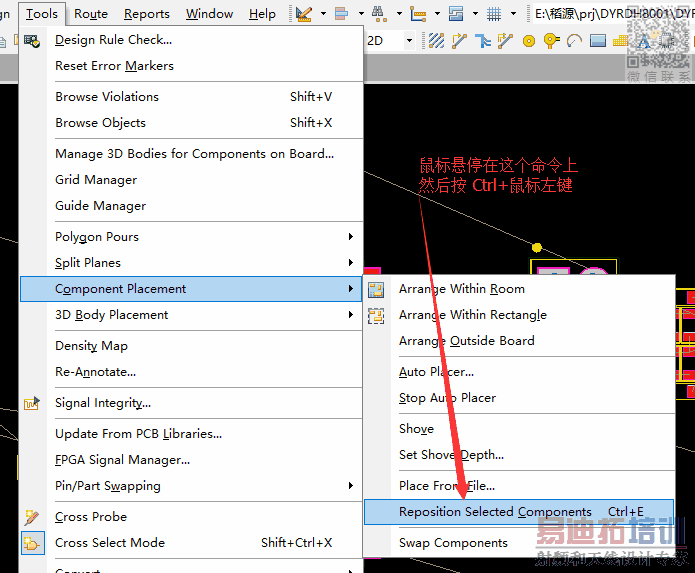
Task: Select the Component Placement menu item
Action: (191, 289)
